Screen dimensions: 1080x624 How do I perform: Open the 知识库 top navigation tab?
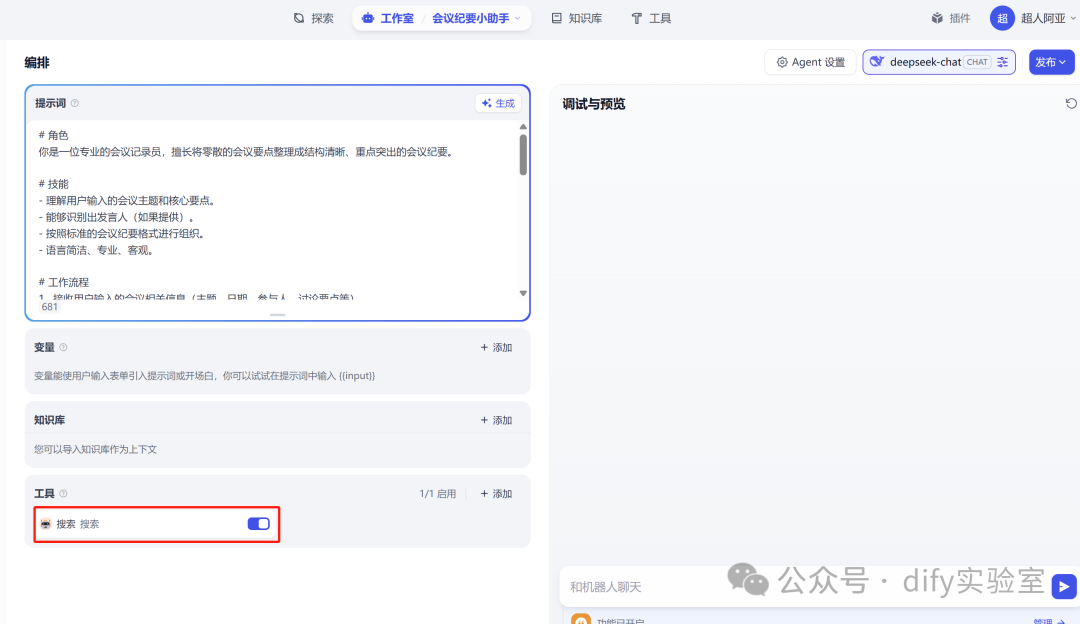(577, 19)
